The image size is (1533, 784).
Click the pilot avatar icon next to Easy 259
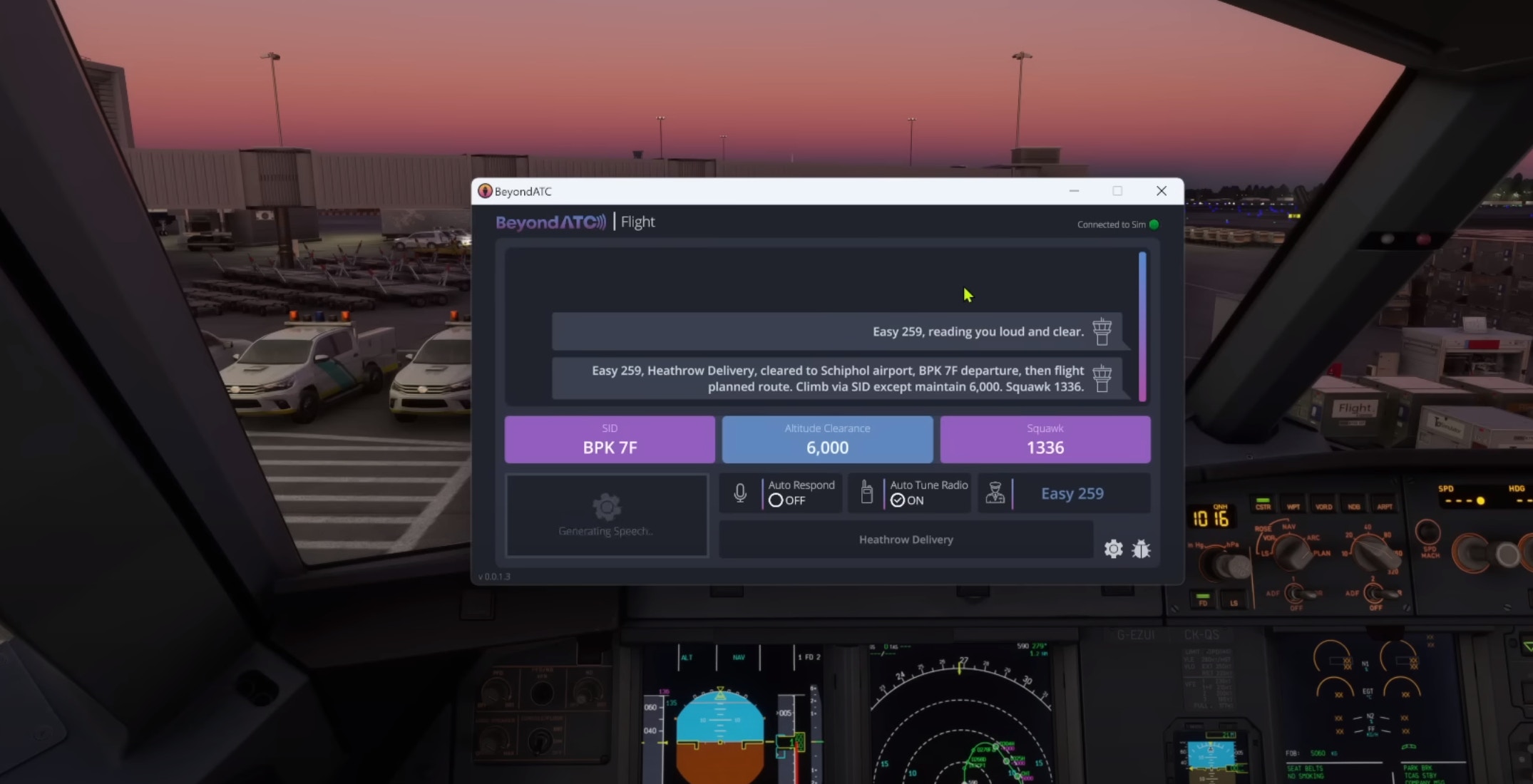996,493
